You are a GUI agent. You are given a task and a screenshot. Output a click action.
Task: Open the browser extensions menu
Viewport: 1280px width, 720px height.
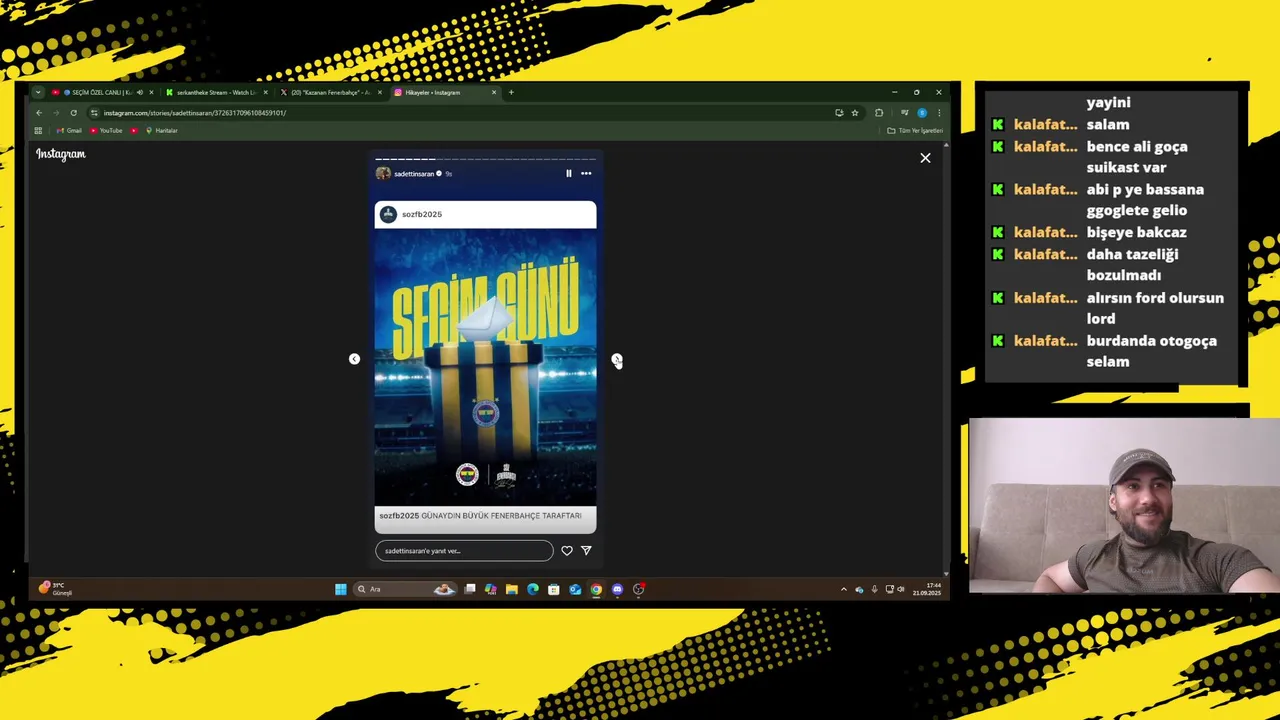[x=879, y=113]
